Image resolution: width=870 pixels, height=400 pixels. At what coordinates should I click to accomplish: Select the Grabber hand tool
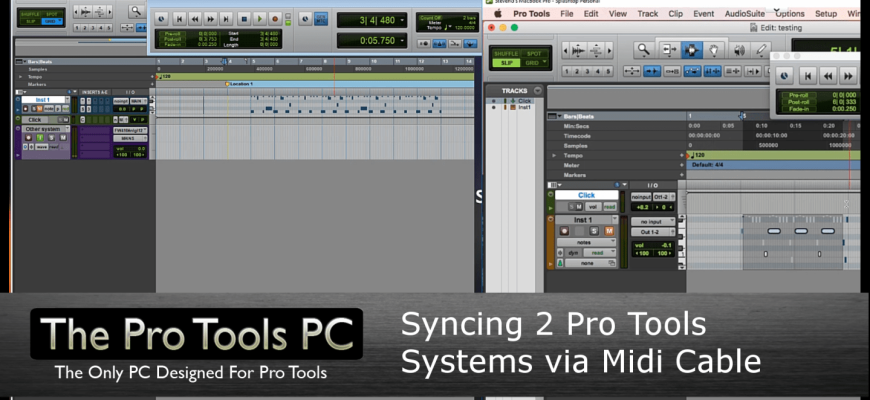714,50
